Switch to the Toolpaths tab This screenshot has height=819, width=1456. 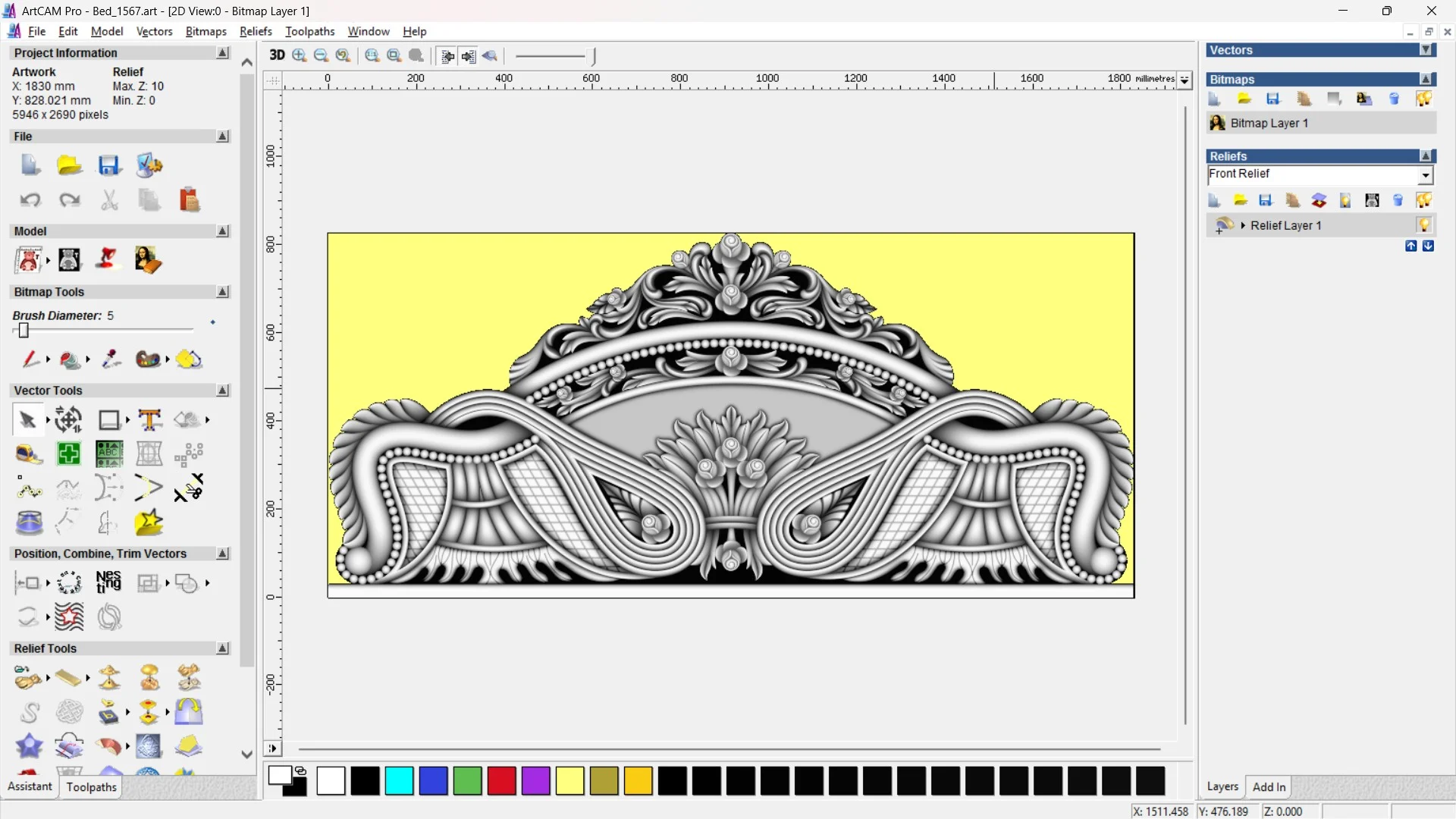click(x=91, y=787)
